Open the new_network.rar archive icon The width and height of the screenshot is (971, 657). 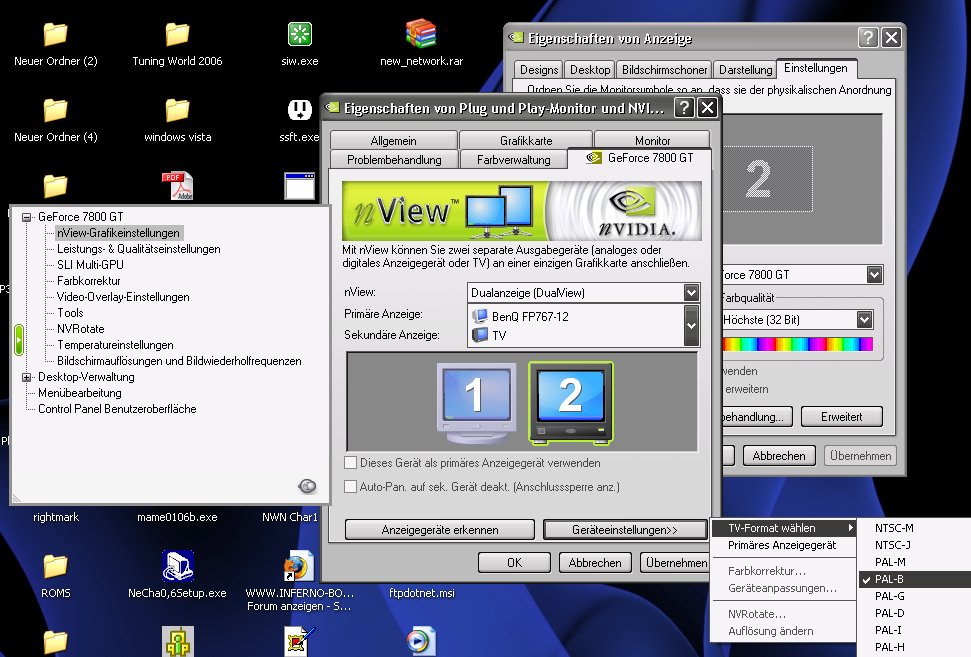click(421, 34)
